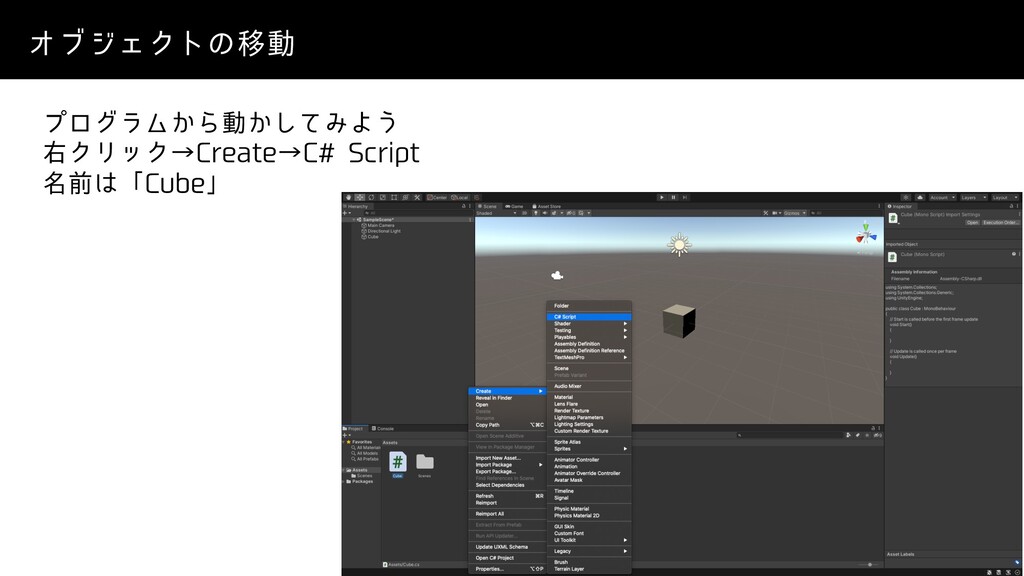This screenshot has height=576, width=1024.
Task: Open component editor tools icon beside camera
Action: (765, 213)
